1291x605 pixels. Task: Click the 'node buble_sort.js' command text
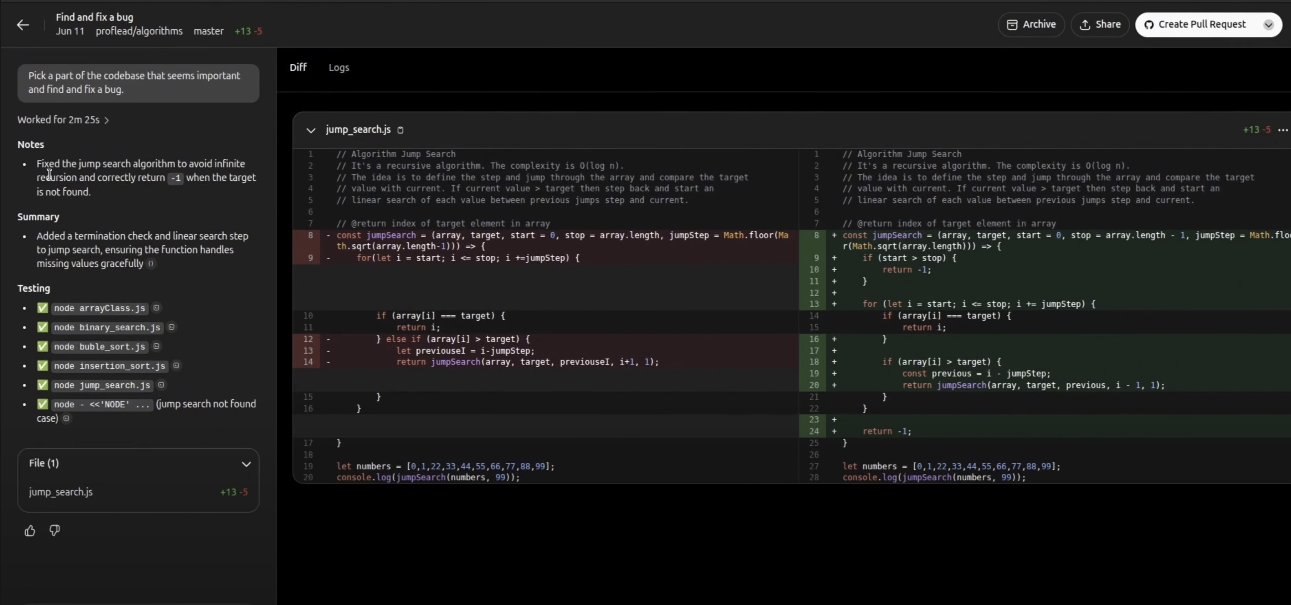[x=100, y=347]
